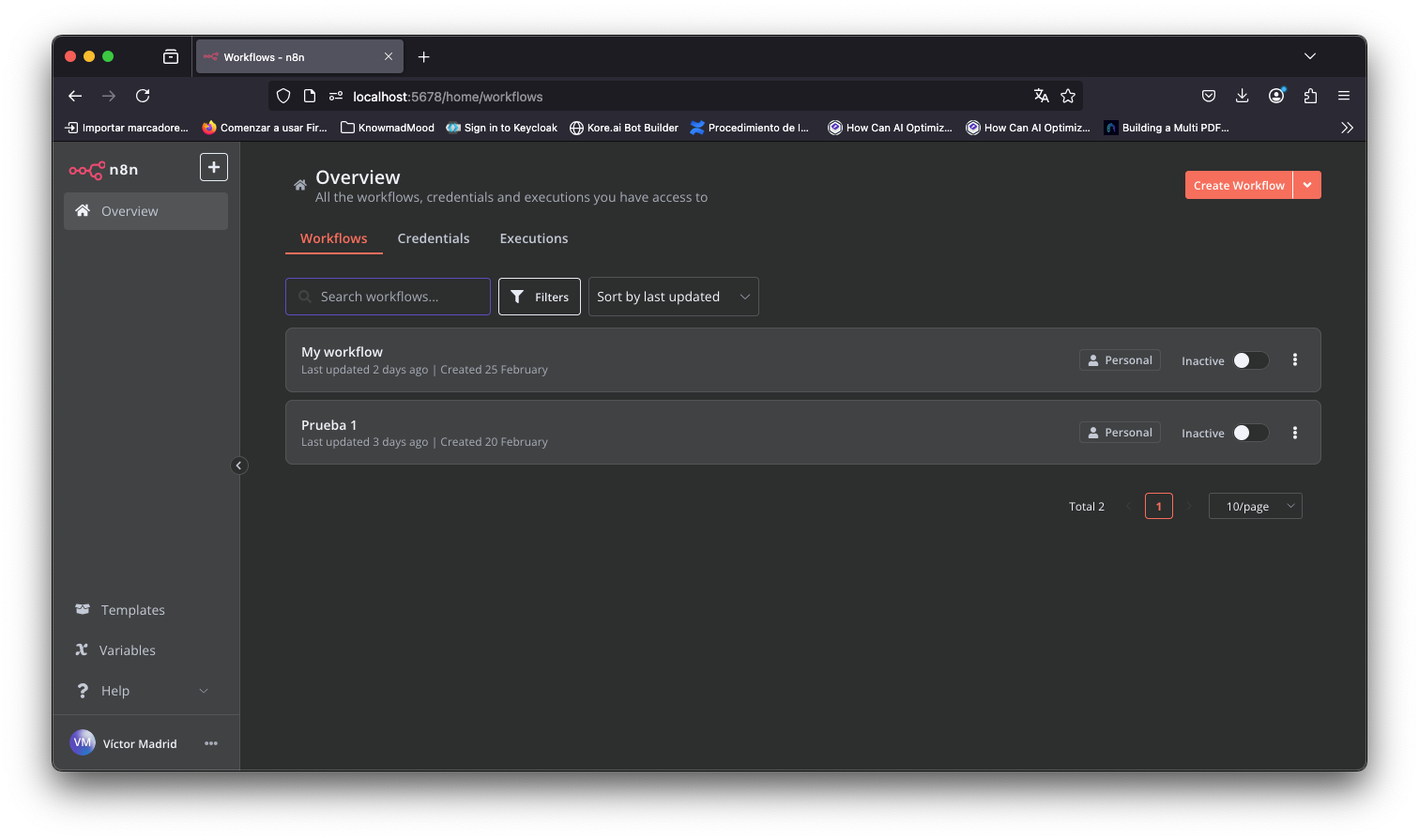
Task: Open Sort by last updated dropdown
Action: (674, 297)
